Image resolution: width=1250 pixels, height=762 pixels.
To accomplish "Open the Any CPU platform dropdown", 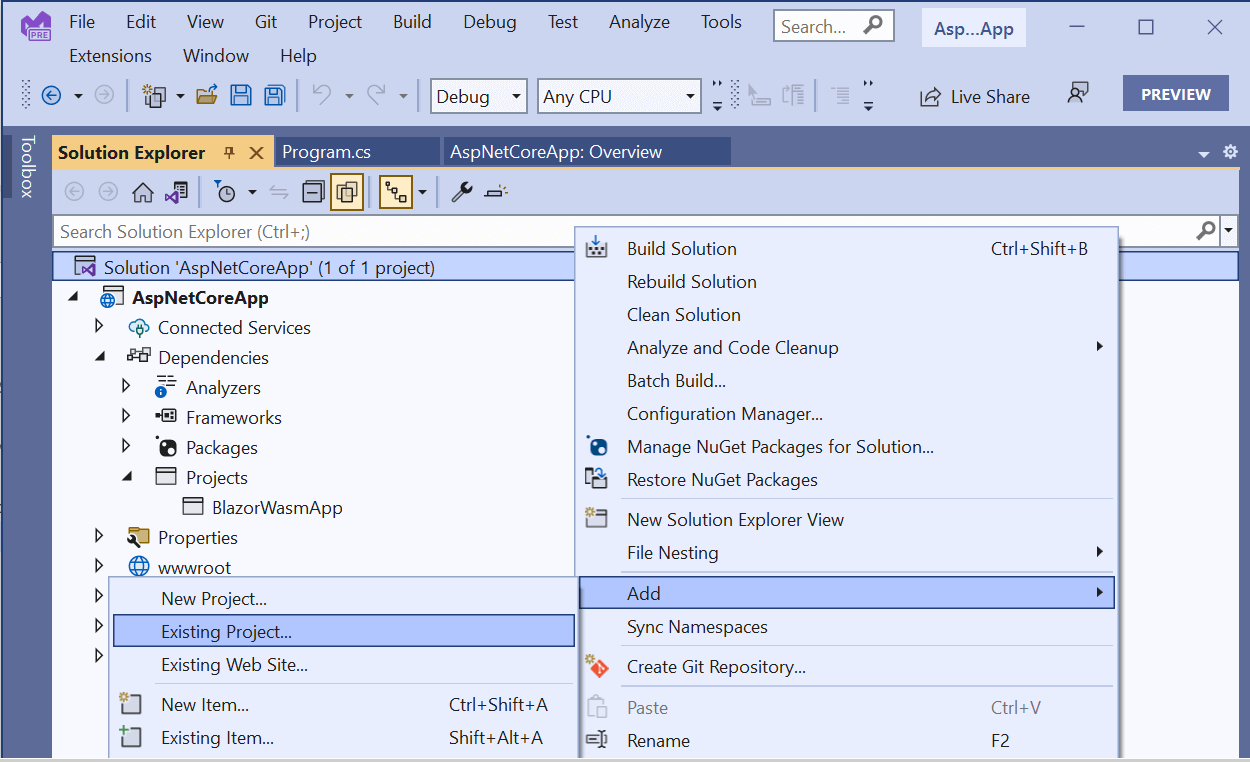I will (619, 96).
